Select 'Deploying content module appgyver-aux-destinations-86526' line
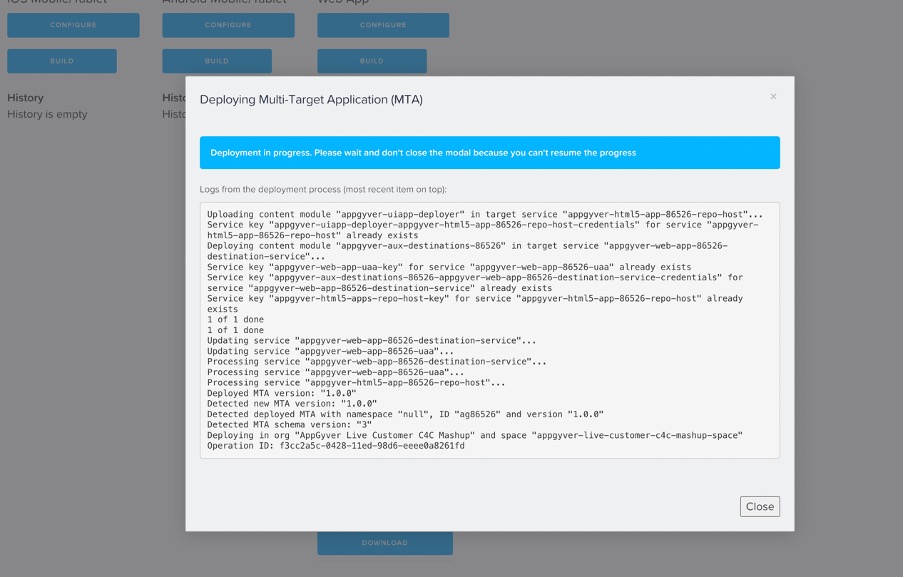This screenshot has width=904, height=578. 467,251
